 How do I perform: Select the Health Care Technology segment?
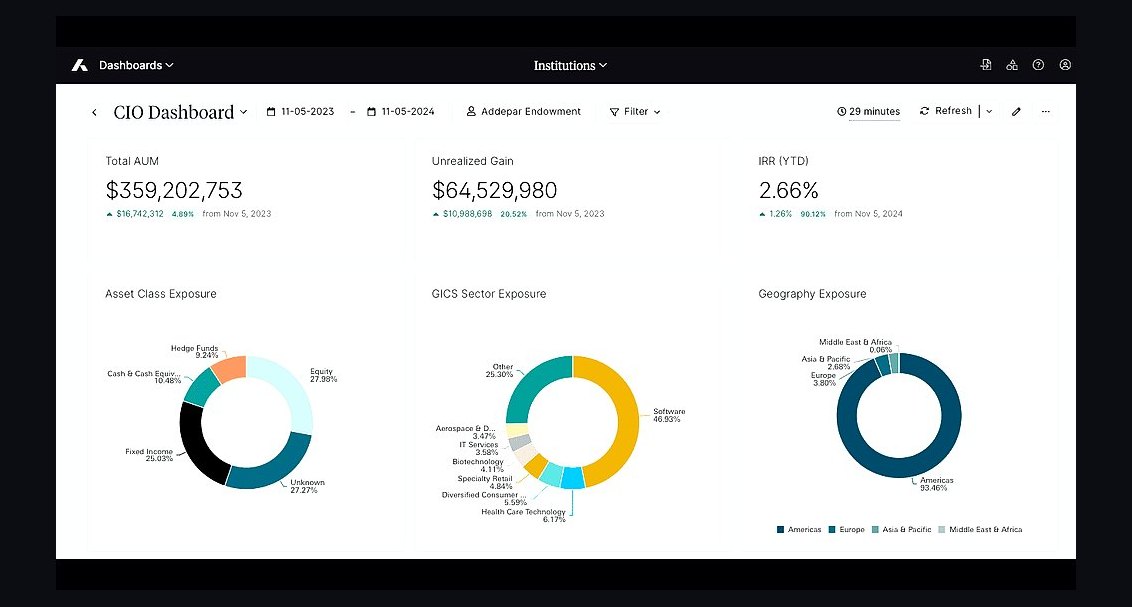[573, 479]
